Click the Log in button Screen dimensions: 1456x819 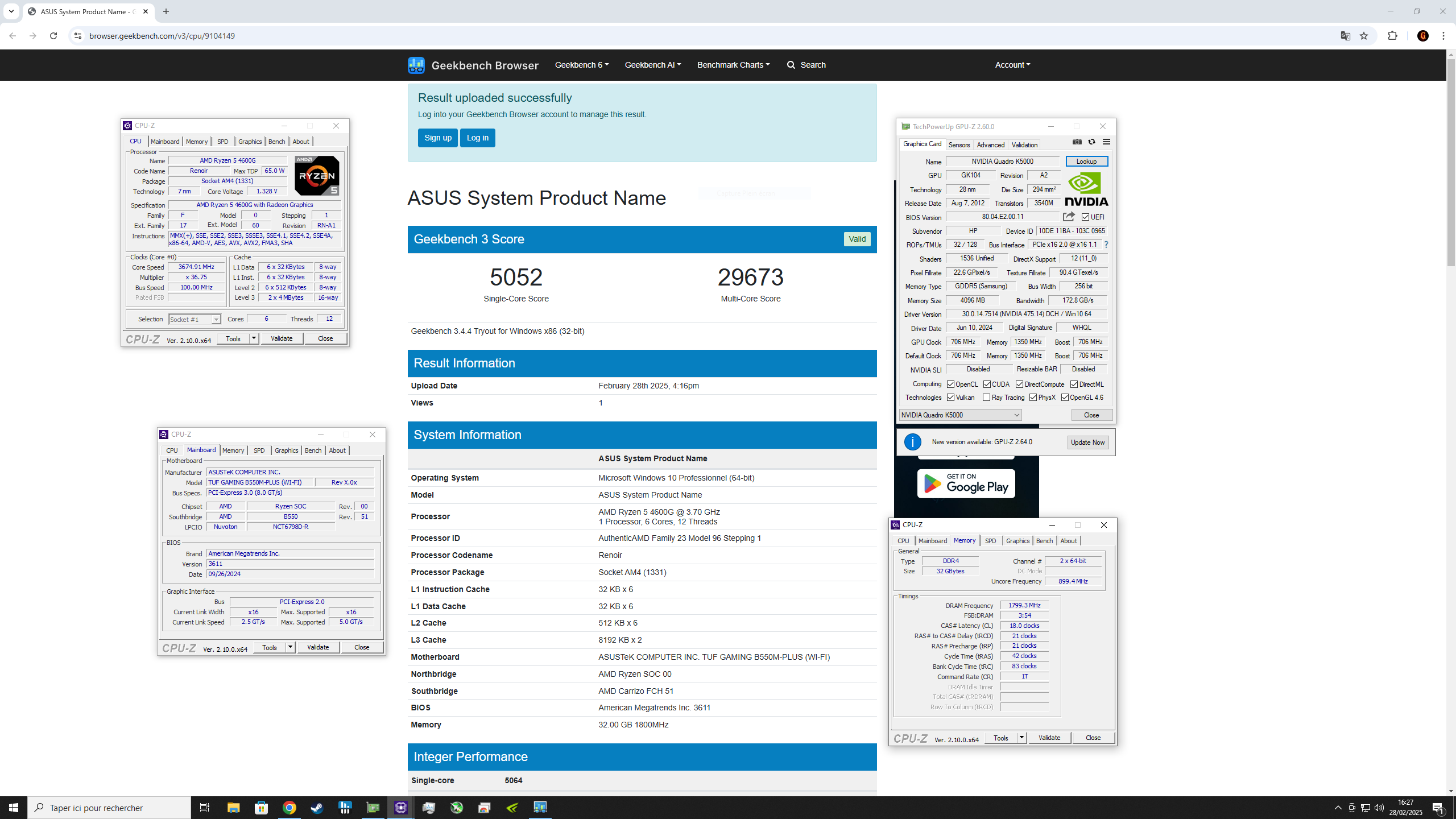point(477,138)
